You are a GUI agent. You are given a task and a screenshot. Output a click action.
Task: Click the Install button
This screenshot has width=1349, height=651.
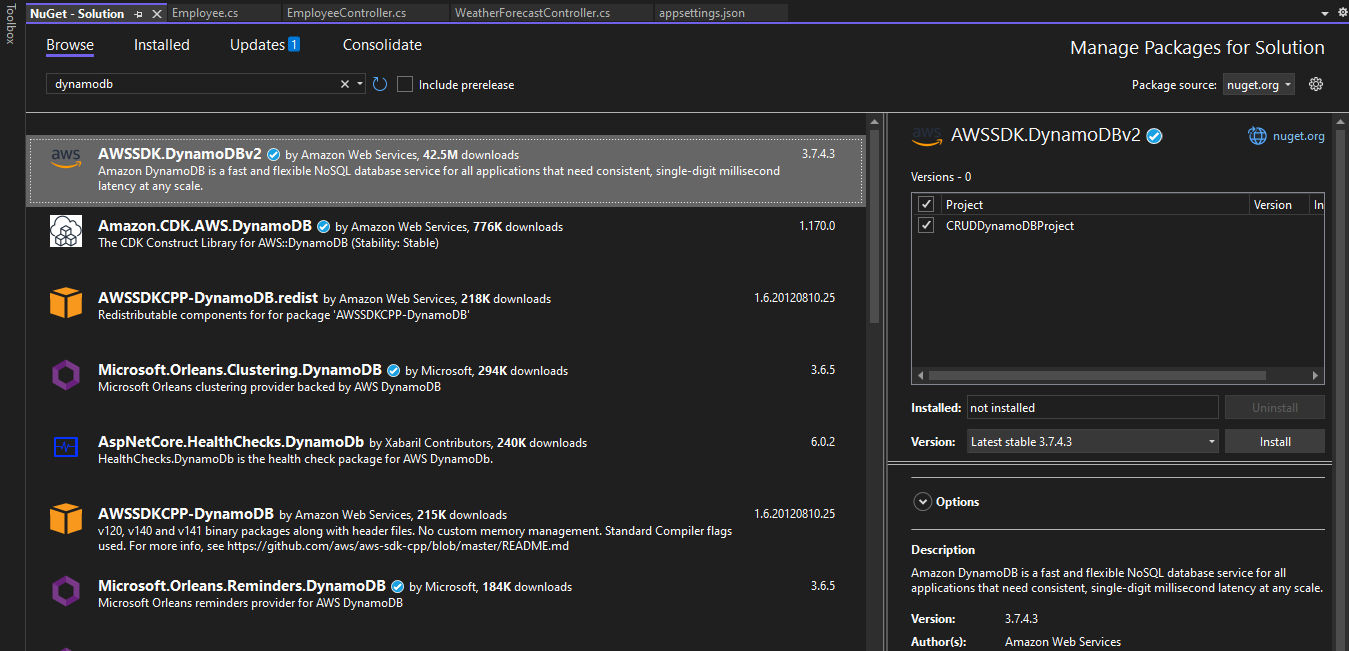point(1275,441)
